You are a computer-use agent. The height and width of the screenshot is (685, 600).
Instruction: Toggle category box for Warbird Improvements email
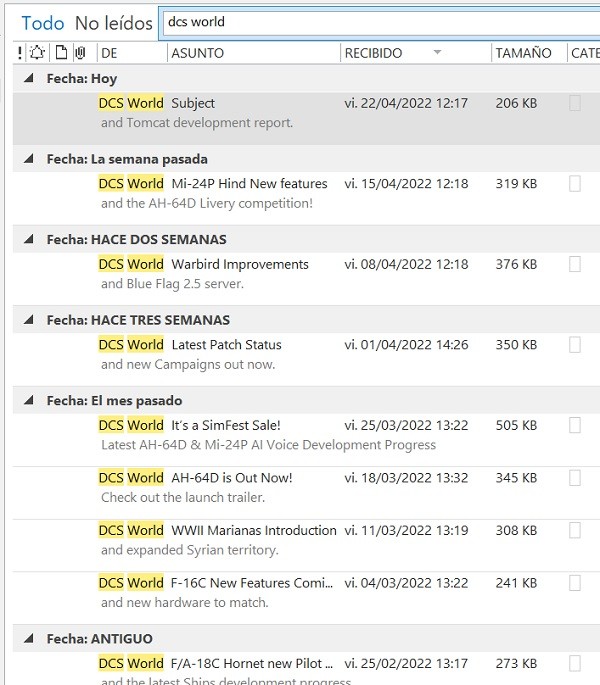click(575, 264)
